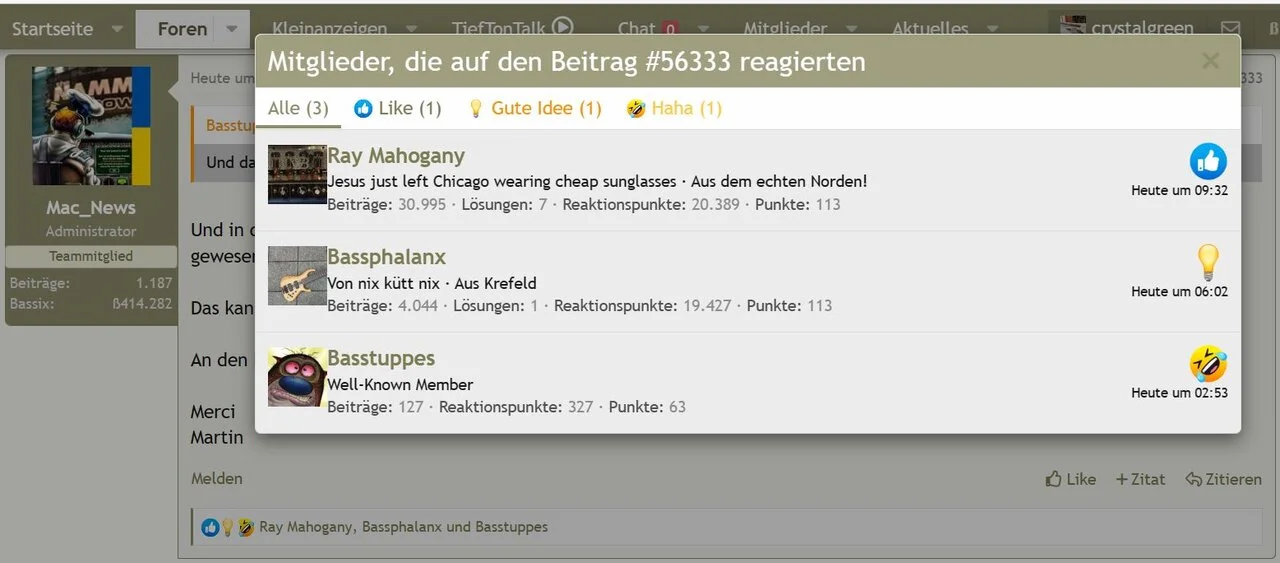Image resolution: width=1280 pixels, height=563 pixels.
Task: Open TiefTonTalk in the navigation
Action: (498, 29)
